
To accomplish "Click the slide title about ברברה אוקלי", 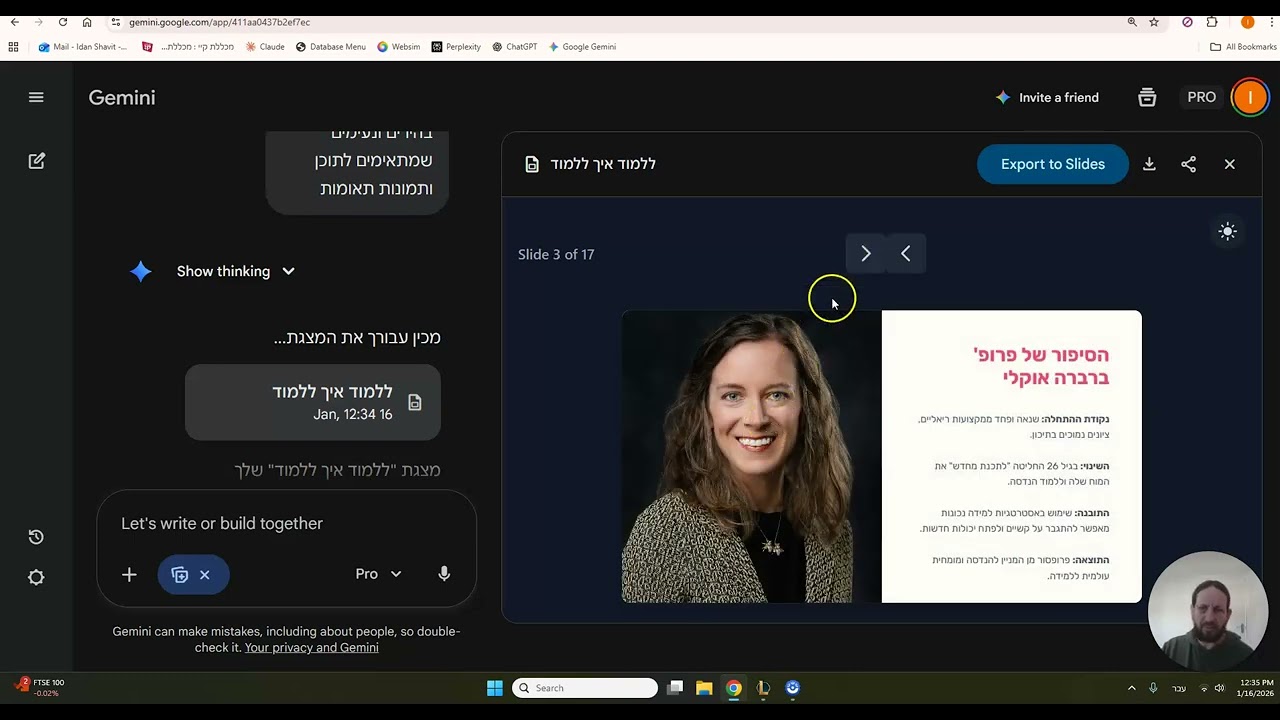I will [x=1041, y=365].
